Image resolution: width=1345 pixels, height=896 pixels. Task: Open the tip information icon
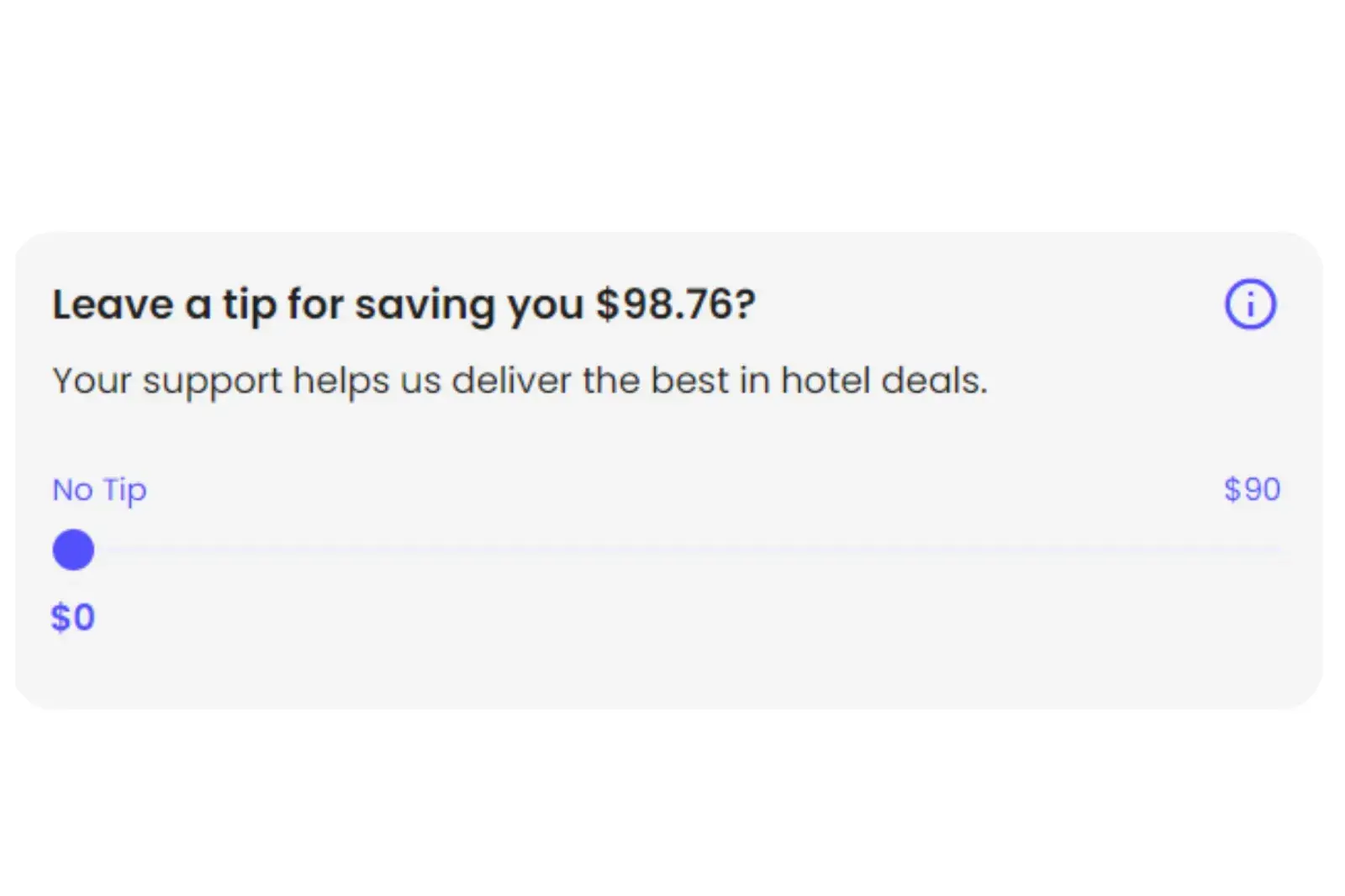point(1250,304)
